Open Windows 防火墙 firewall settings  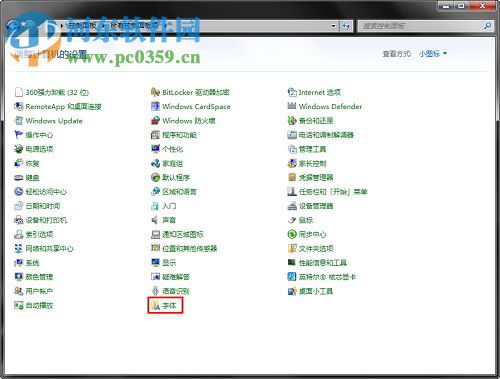coord(183,121)
